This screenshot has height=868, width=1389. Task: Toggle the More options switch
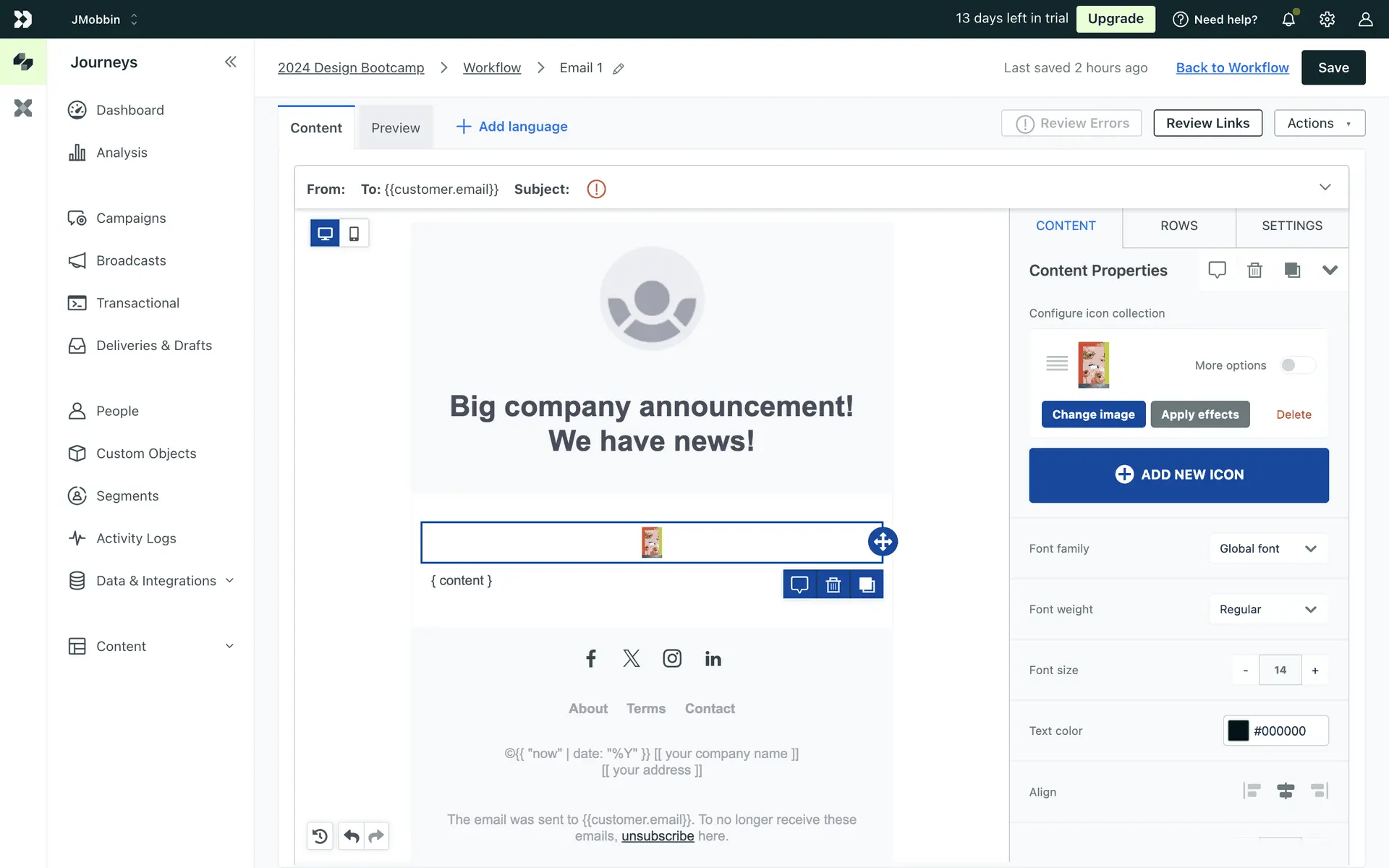(1296, 365)
